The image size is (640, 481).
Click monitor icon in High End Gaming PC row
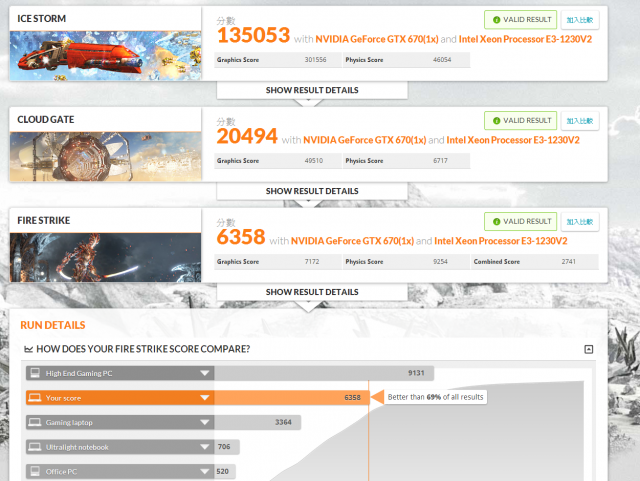click(x=35, y=373)
